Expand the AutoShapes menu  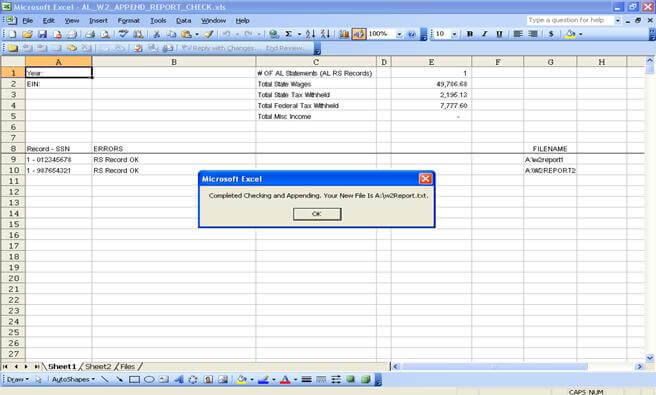pos(73,380)
